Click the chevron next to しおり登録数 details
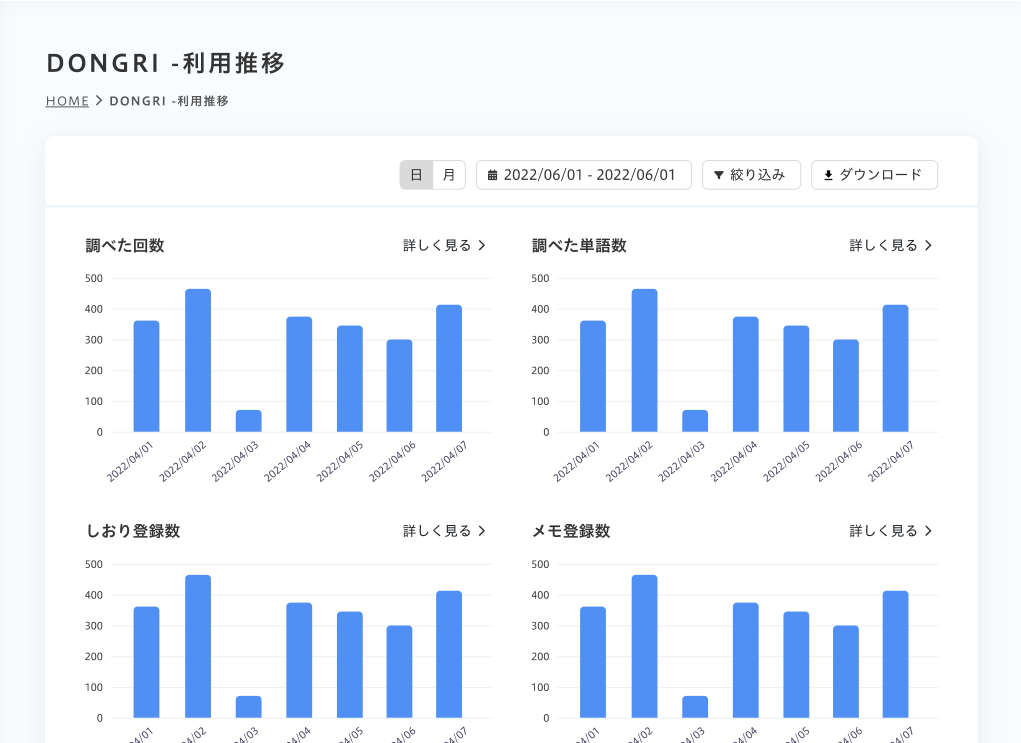 pos(482,531)
